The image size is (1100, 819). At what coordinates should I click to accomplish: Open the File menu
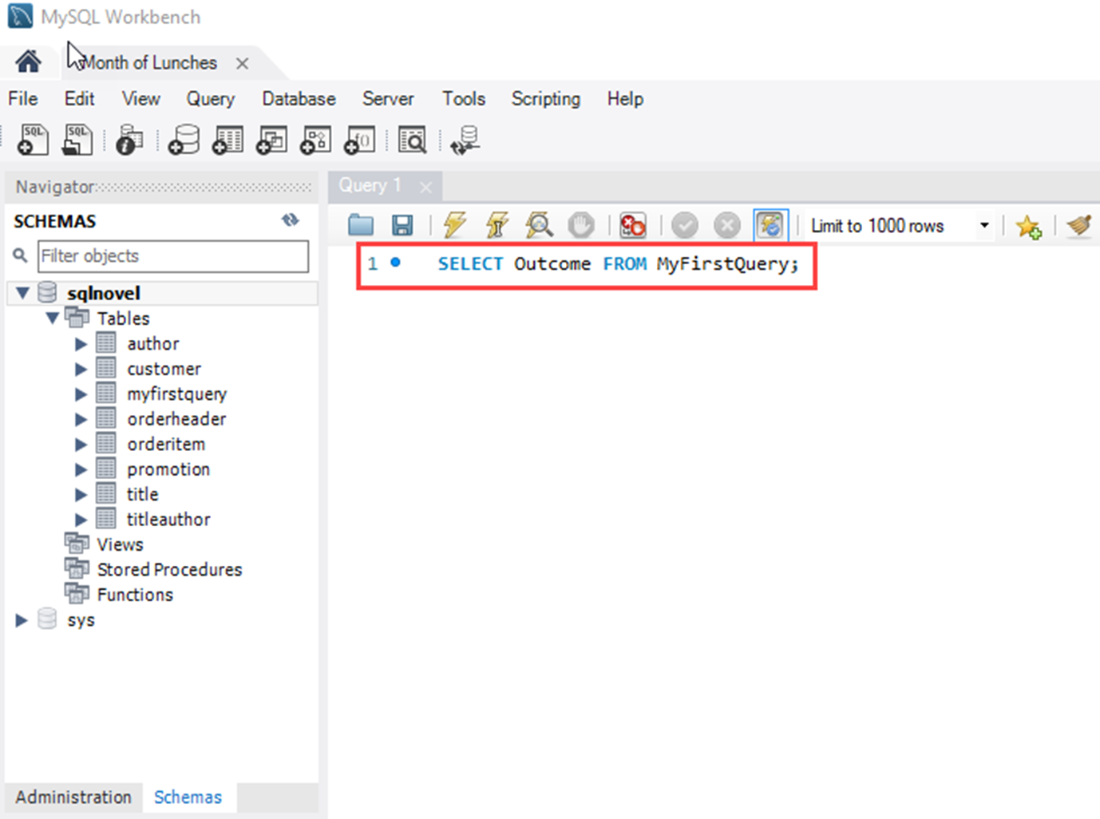(23, 98)
